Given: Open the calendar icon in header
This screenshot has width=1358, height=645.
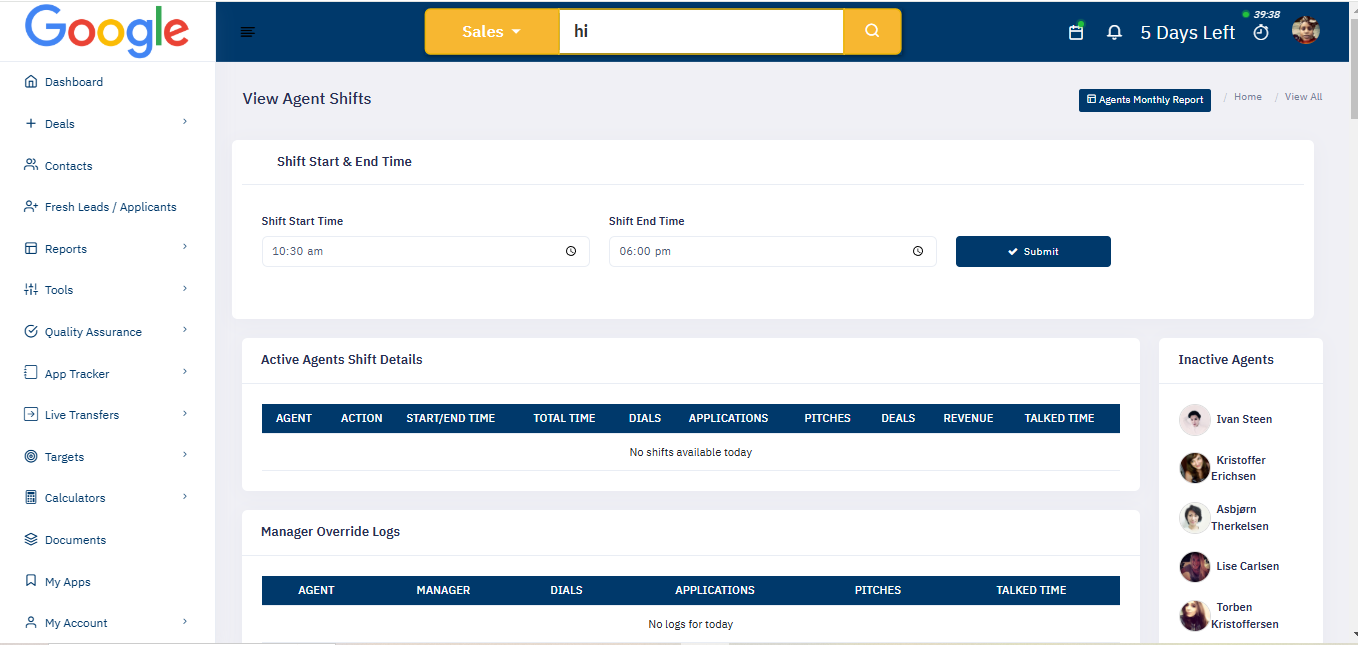Looking at the screenshot, I should (1076, 32).
